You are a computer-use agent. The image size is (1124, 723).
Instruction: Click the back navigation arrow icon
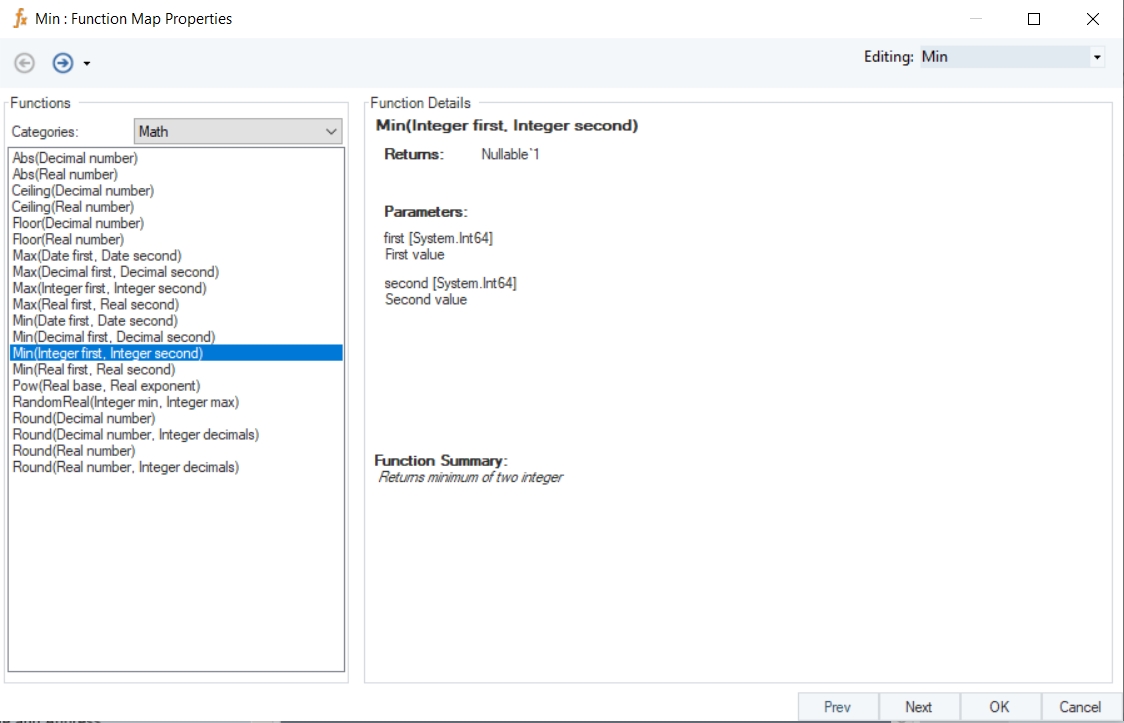coord(24,63)
